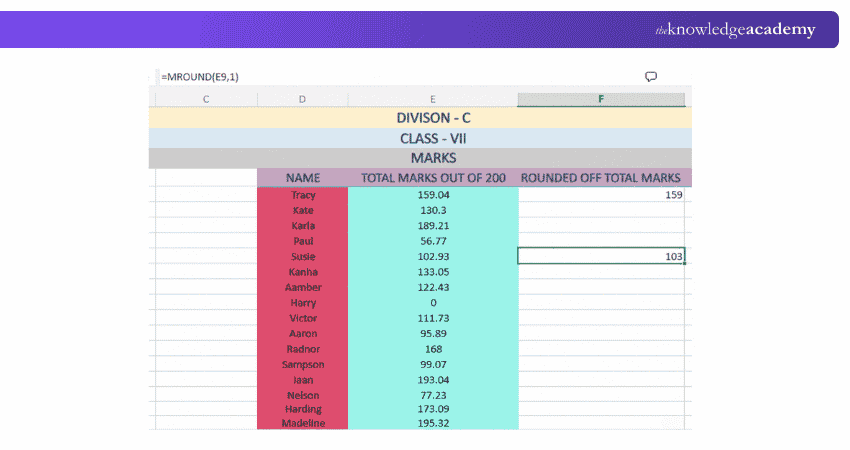
Task: Click the DIVISON - C title cell
Action: (420, 118)
